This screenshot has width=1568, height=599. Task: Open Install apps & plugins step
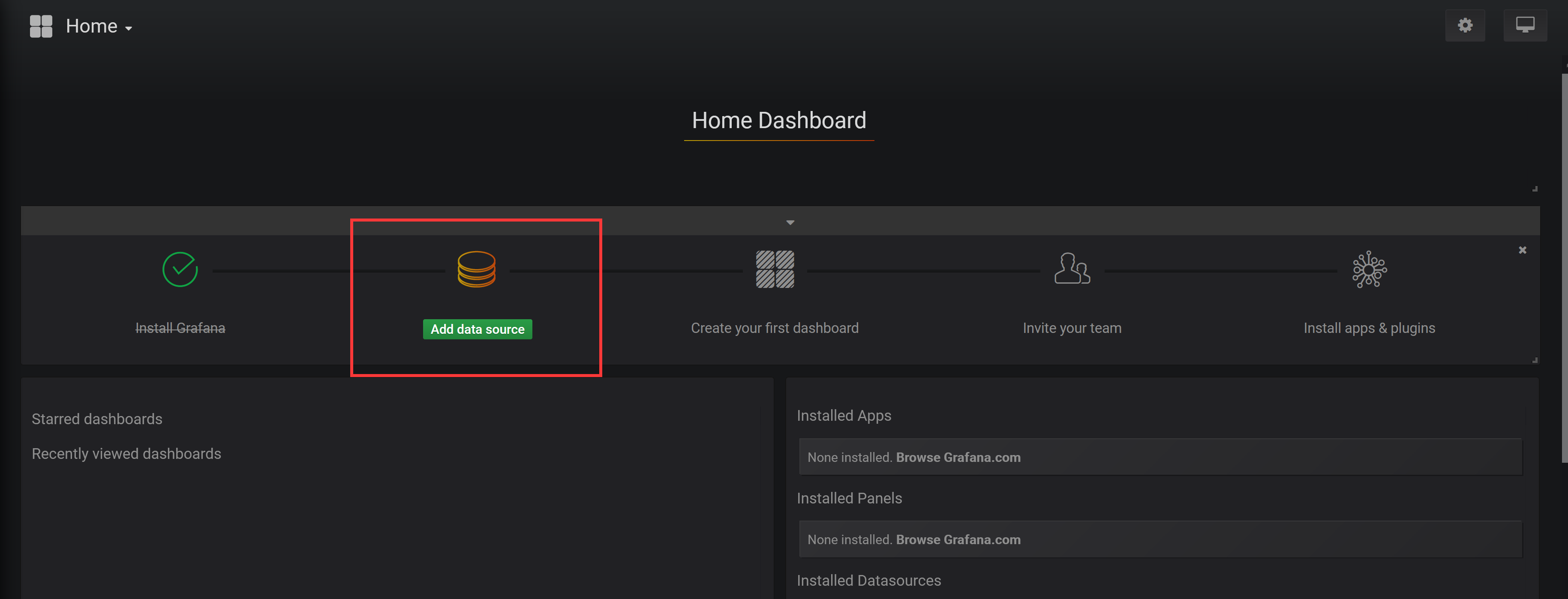coord(1369,328)
